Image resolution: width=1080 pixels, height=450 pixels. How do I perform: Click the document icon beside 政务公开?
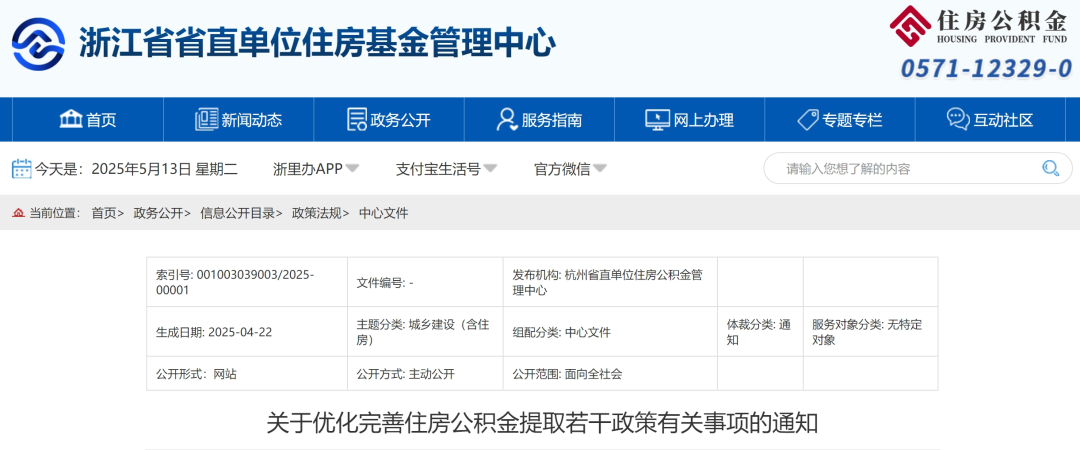tap(356, 119)
